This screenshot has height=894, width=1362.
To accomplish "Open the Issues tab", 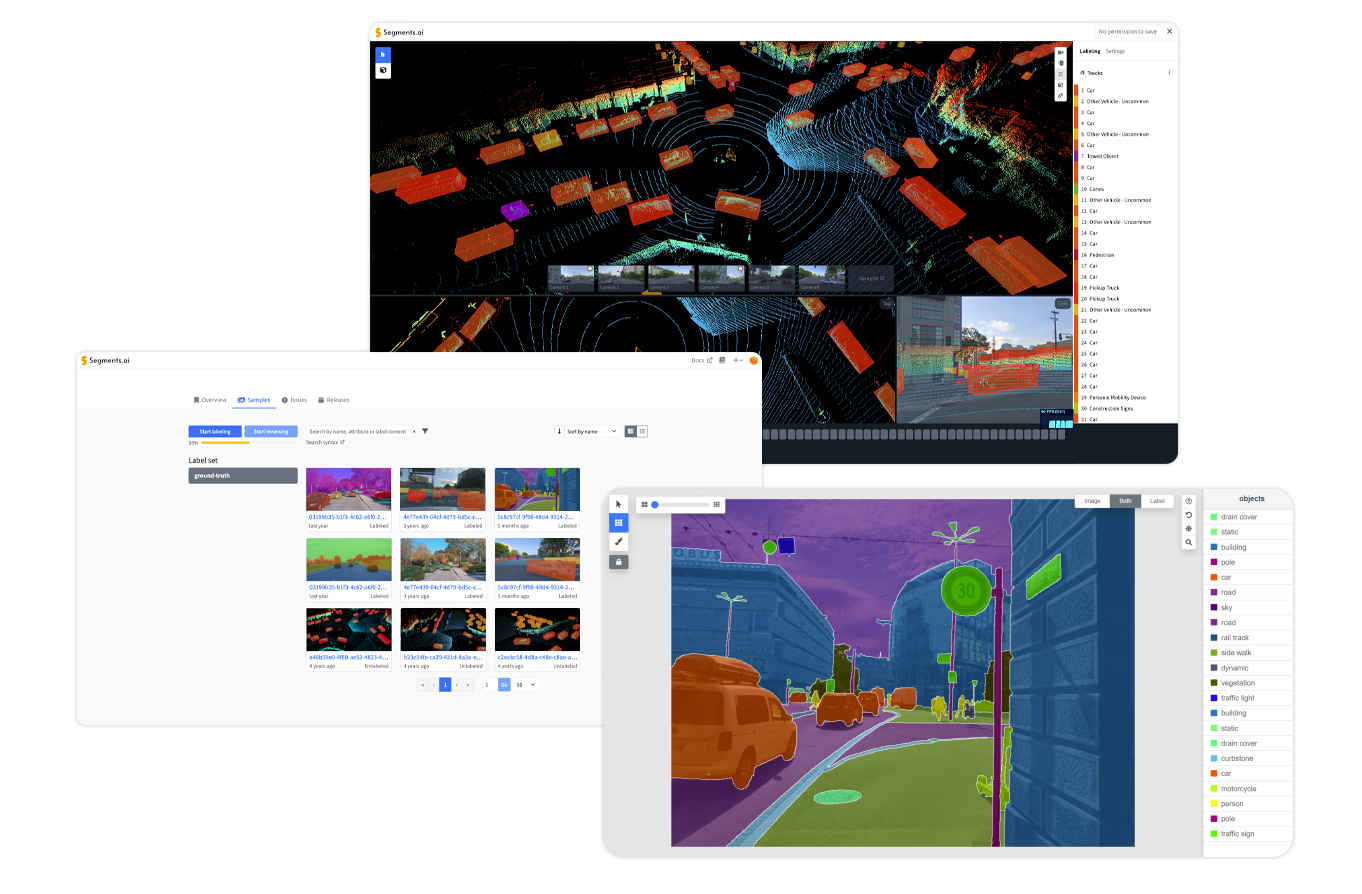I will 295,400.
